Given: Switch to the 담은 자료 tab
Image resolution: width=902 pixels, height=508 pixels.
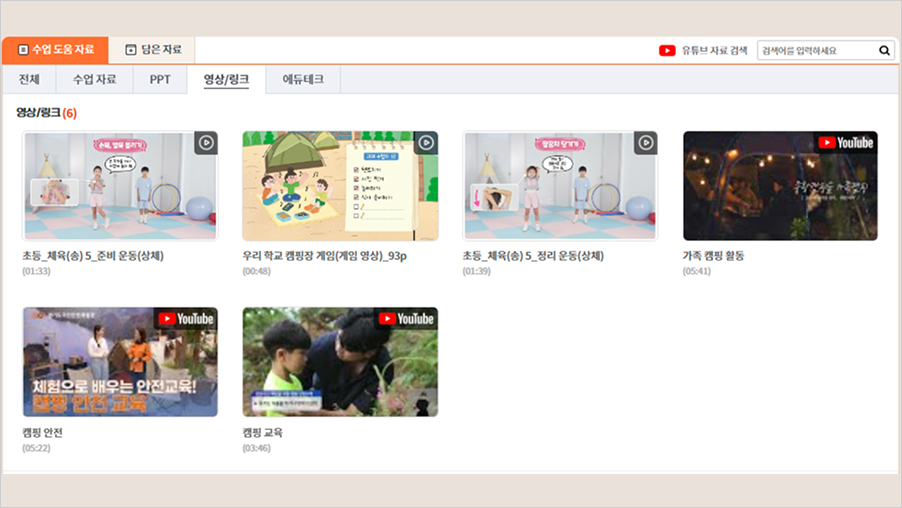Looking at the screenshot, I should pos(152,50).
